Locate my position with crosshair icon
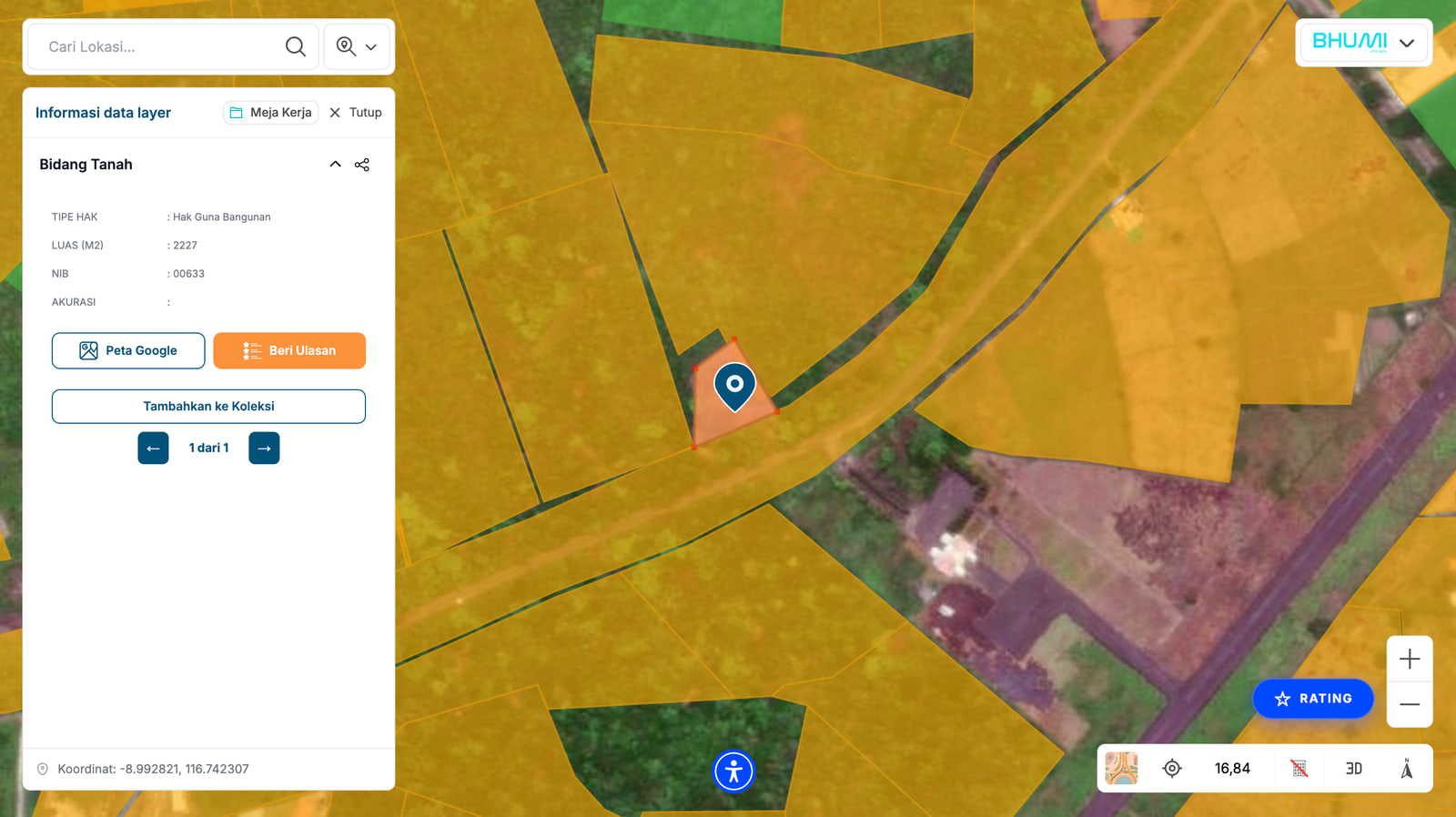This screenshot has width=1456, height=817. (1172, 769)
